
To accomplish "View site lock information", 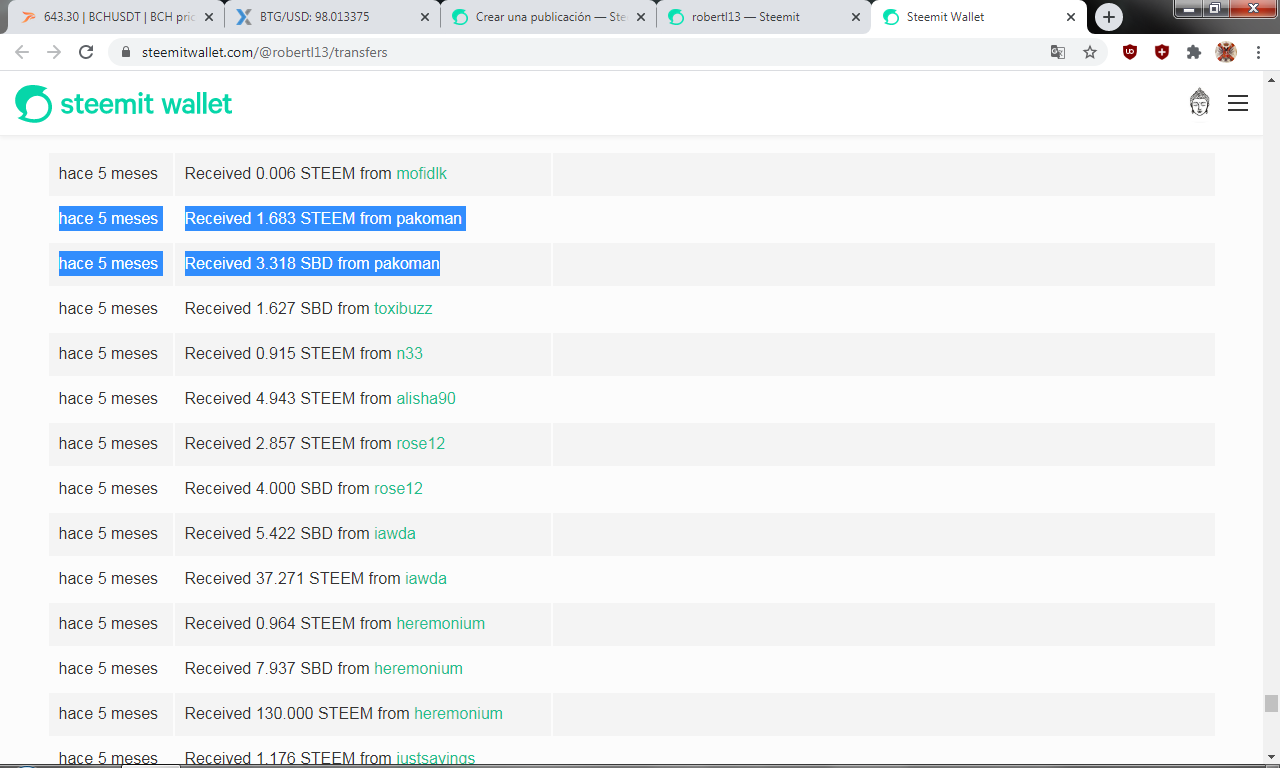I will (x=126, y=52).
